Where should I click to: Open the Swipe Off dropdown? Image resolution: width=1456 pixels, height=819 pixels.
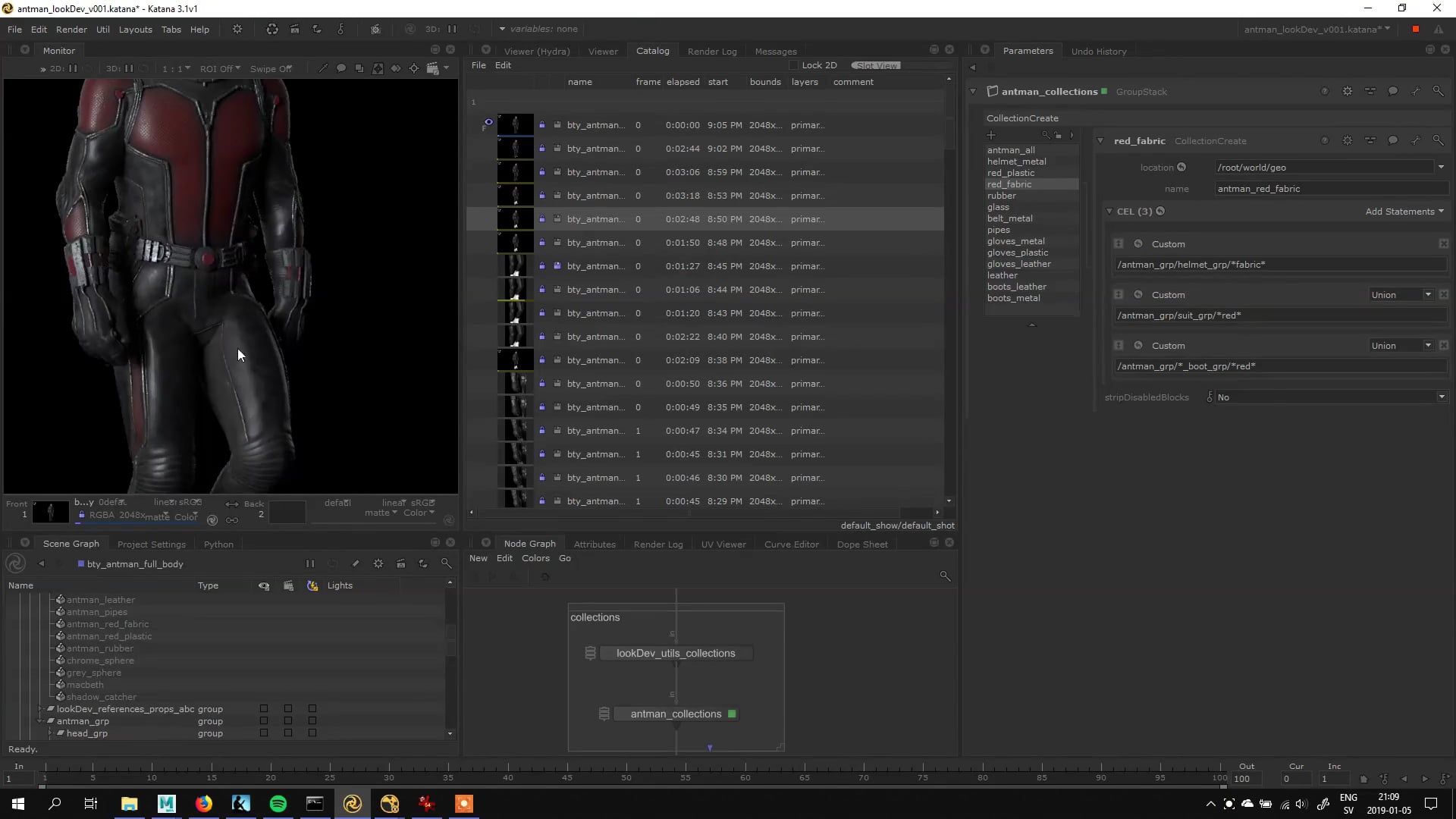coord(271,69)
